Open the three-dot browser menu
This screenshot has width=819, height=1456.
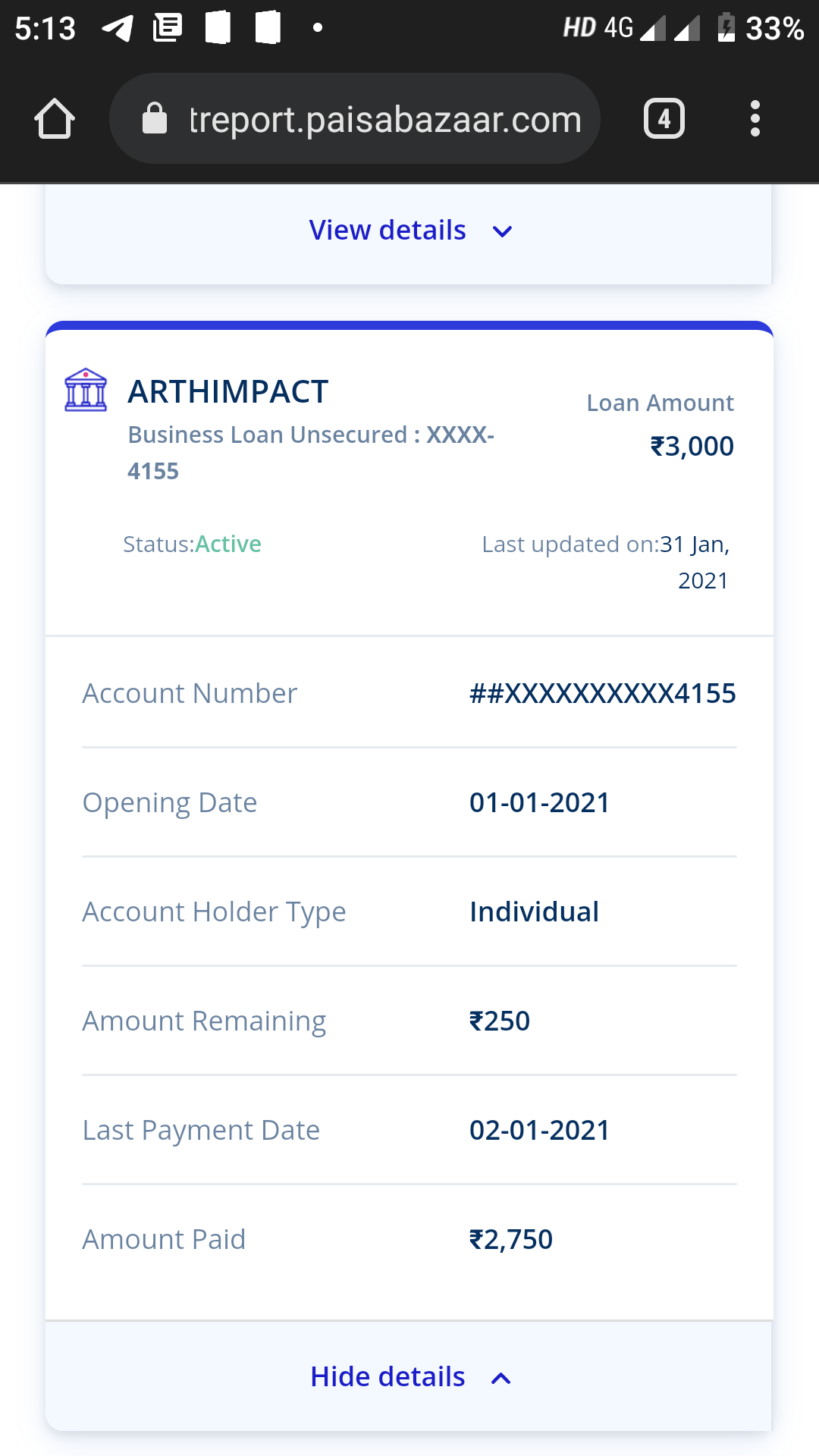[755, 119]
